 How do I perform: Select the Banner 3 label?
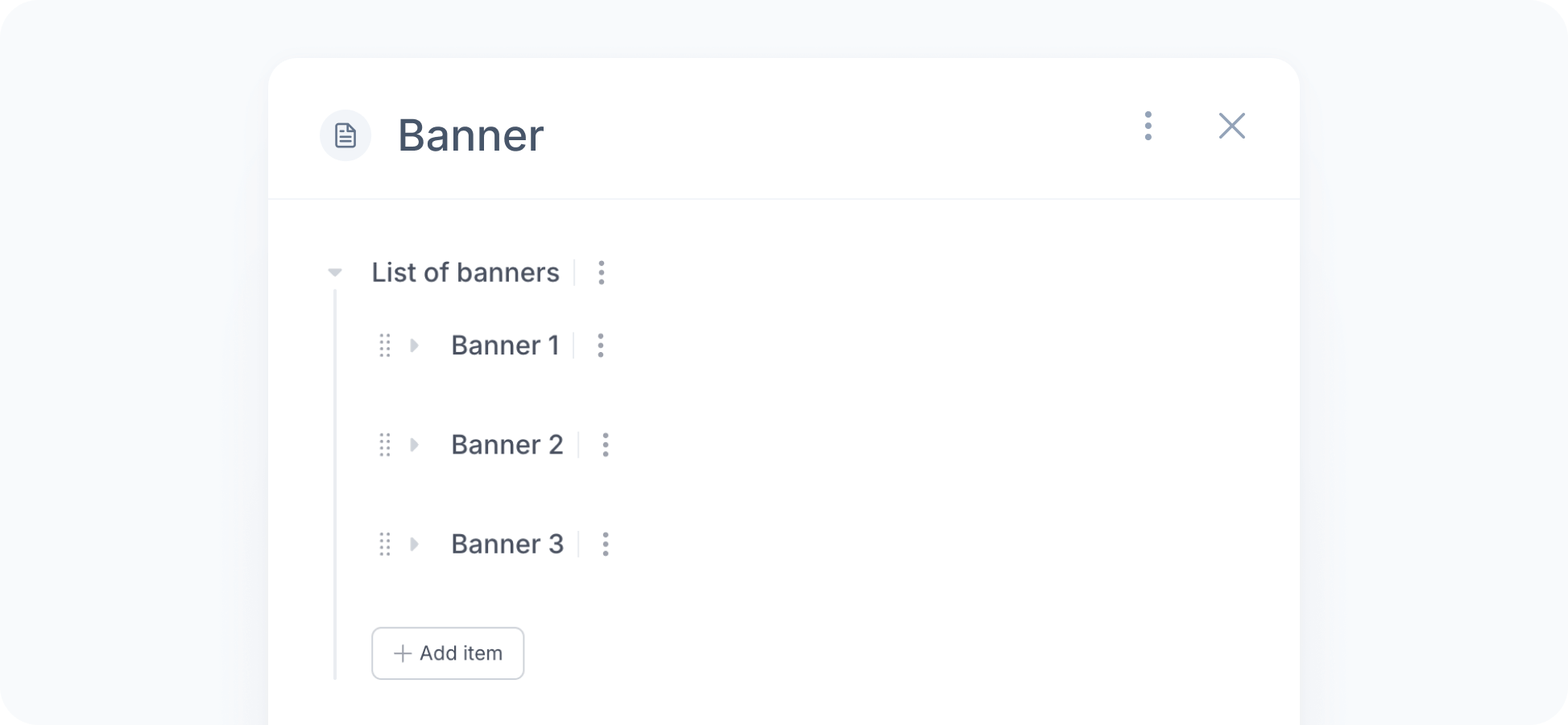507,545
